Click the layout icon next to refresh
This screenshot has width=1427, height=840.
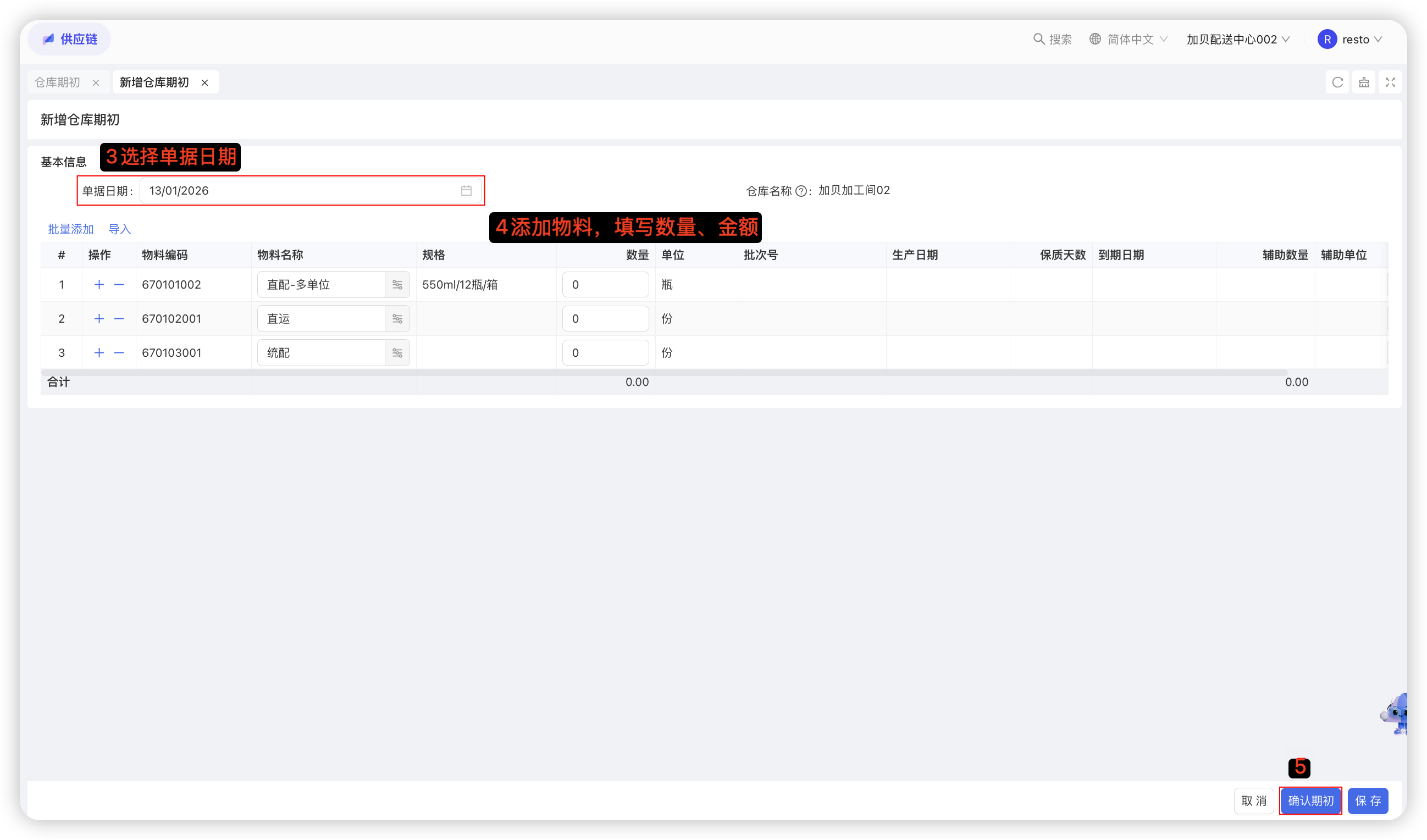1364,82
